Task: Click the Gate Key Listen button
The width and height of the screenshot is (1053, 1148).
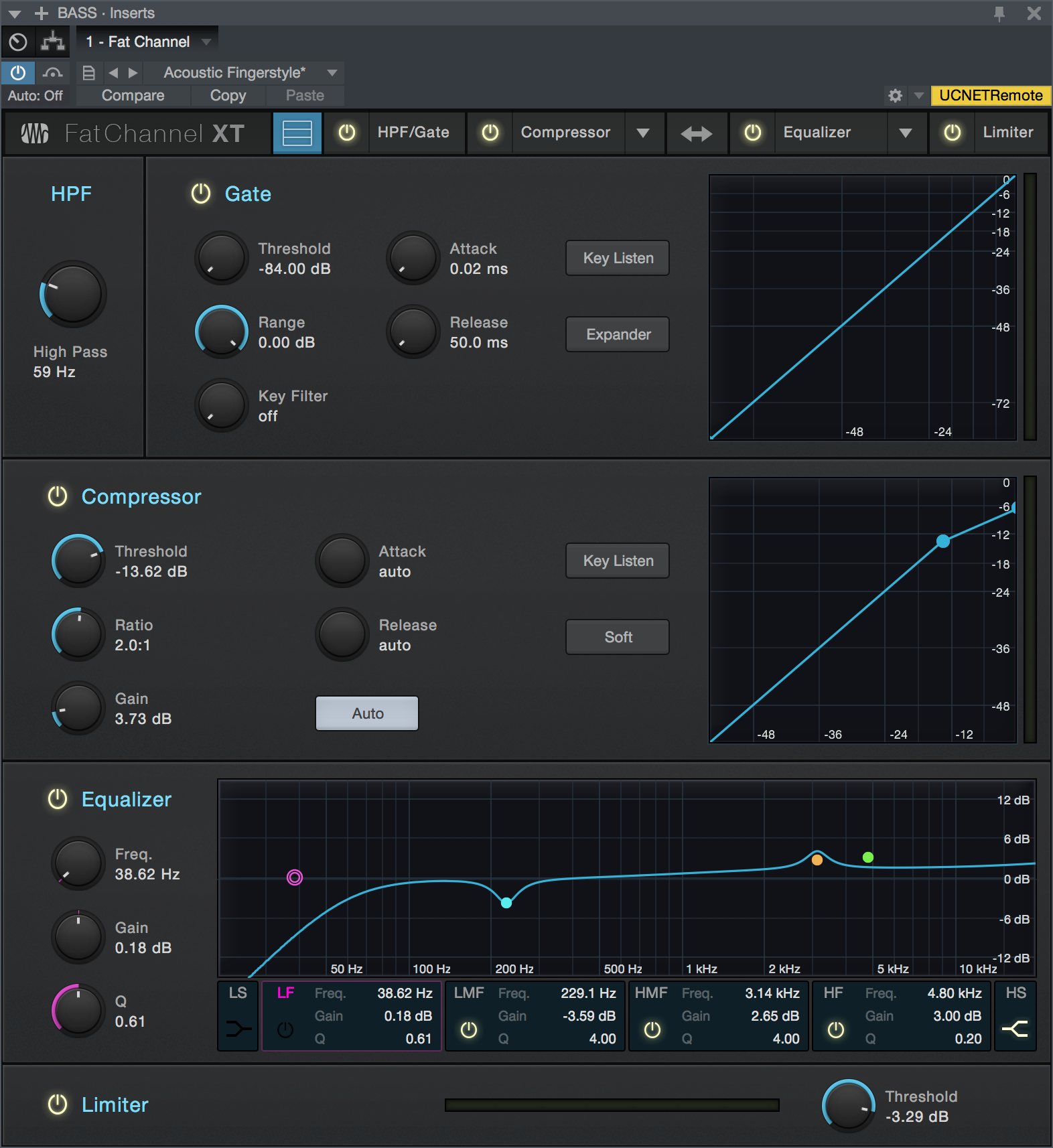Action: (x=618, y=258)
